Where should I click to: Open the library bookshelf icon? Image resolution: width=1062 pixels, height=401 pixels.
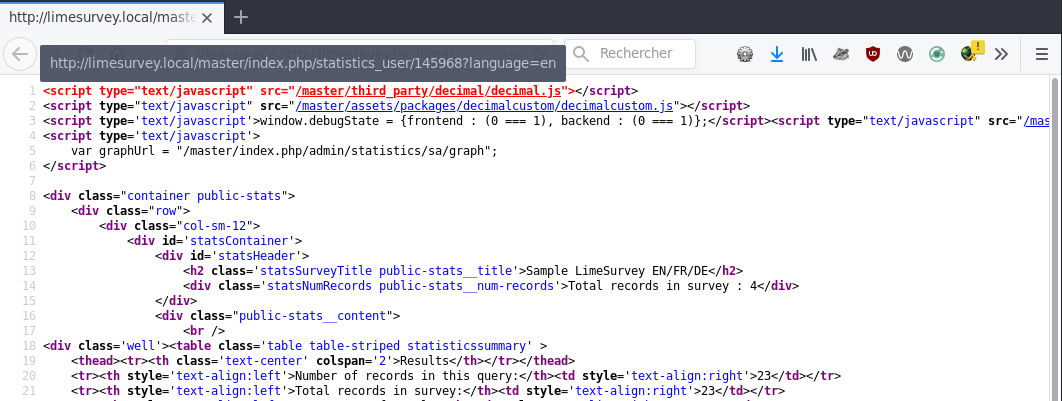[808, 54]
